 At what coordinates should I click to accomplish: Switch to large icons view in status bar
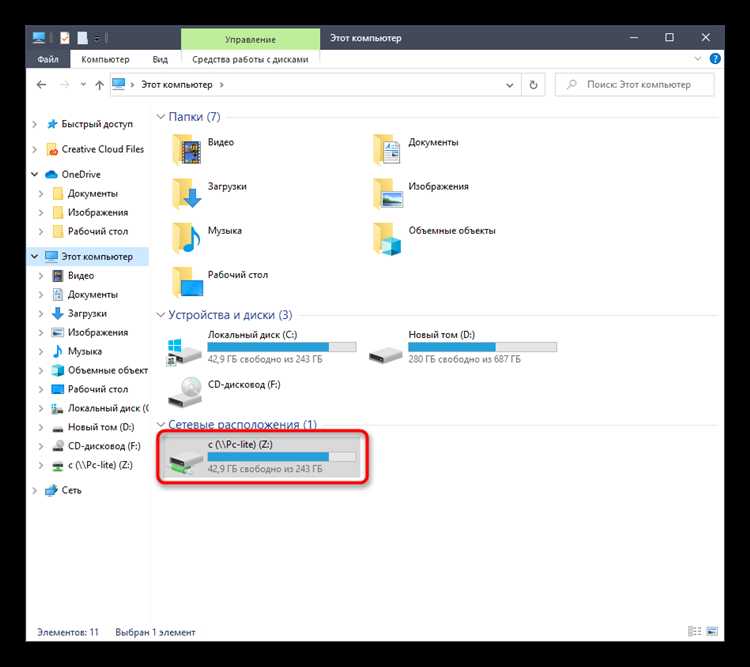pos(712,632)
